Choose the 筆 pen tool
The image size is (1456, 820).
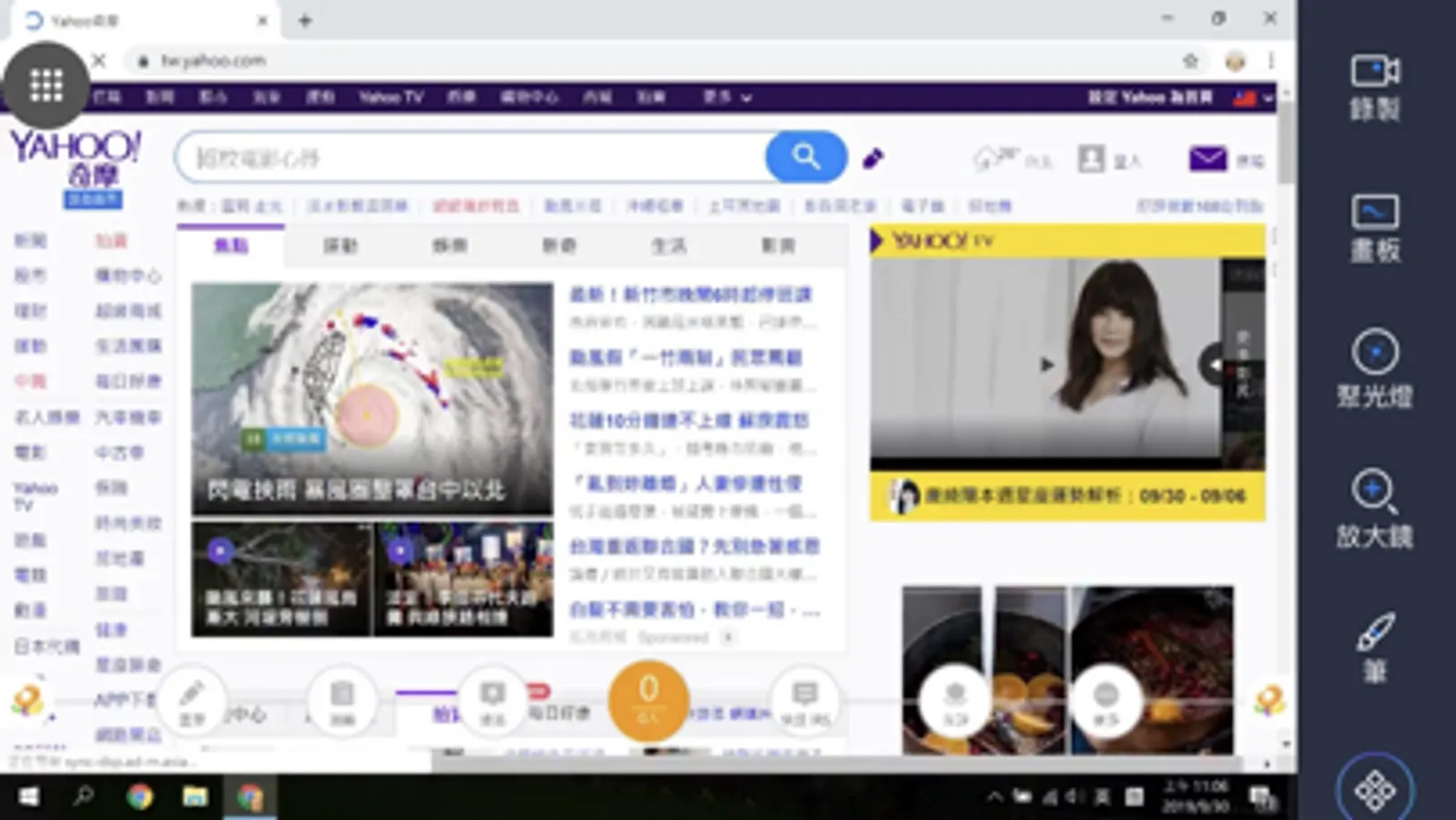pos(1374,647)
